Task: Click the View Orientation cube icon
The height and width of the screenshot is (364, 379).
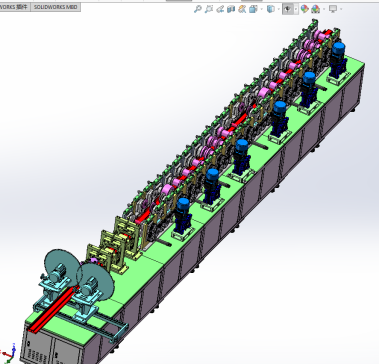Action: point(253,9)
